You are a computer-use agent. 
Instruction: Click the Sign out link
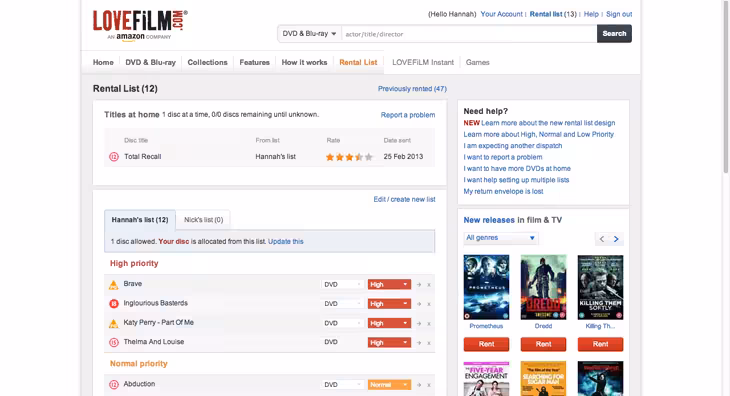(619, 14)
